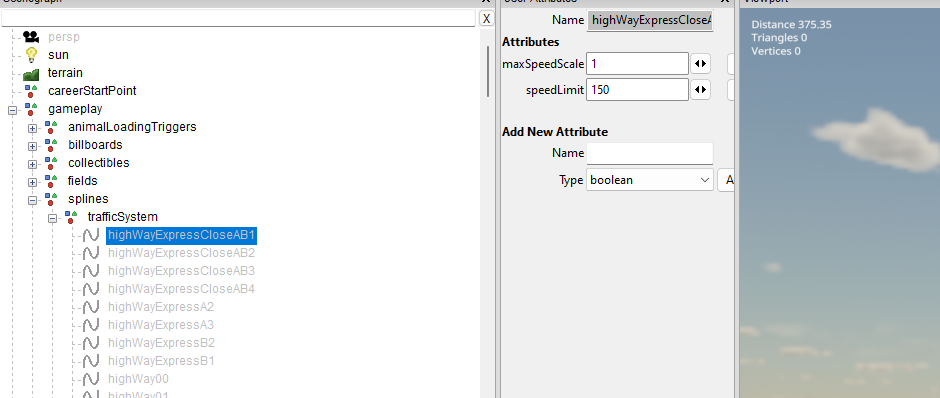Click spline icon of highWayExpressCloseAB2
Screen dimensions: 940x398
[91, 254]
